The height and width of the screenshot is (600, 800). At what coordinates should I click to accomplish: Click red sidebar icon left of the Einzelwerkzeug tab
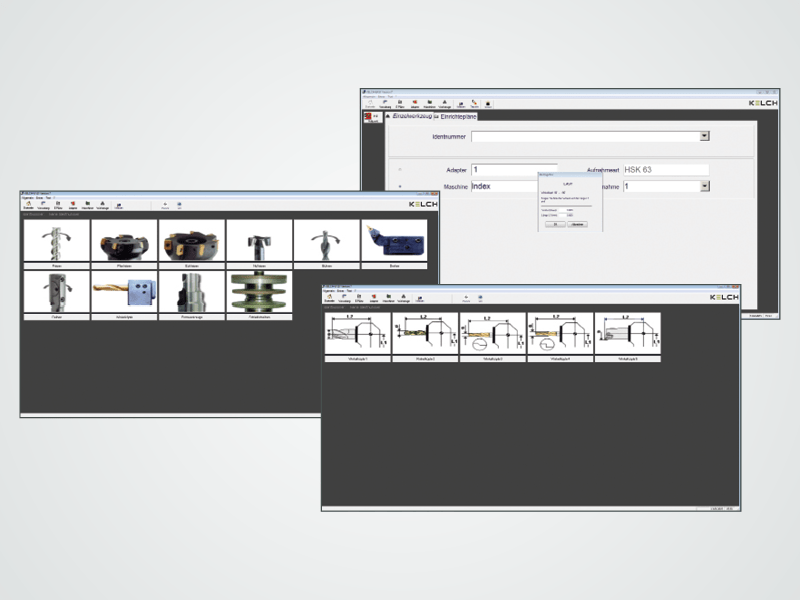[372, 118]
